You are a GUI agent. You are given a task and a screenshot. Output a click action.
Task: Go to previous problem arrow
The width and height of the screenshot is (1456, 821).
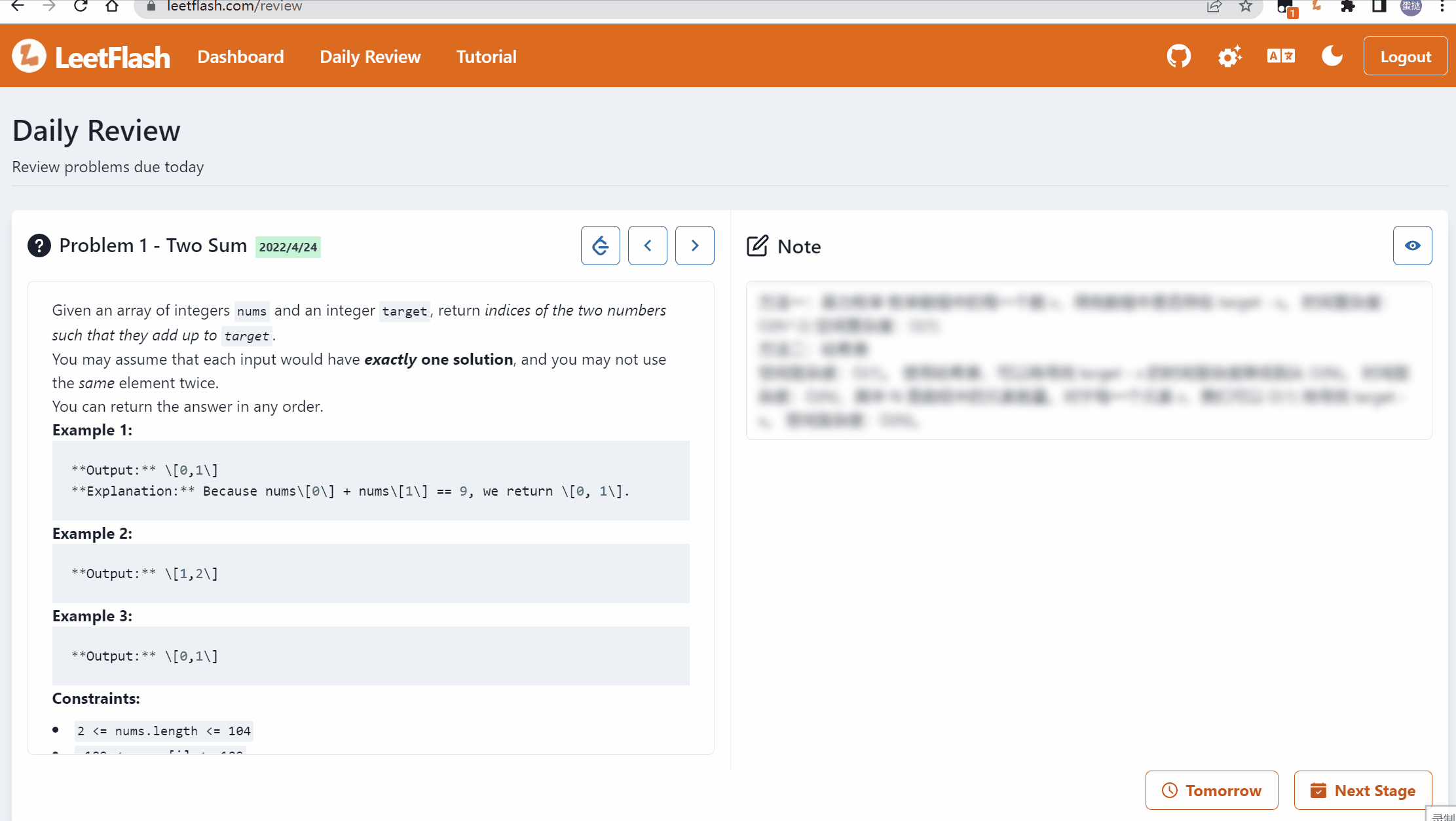pos(647,246)
